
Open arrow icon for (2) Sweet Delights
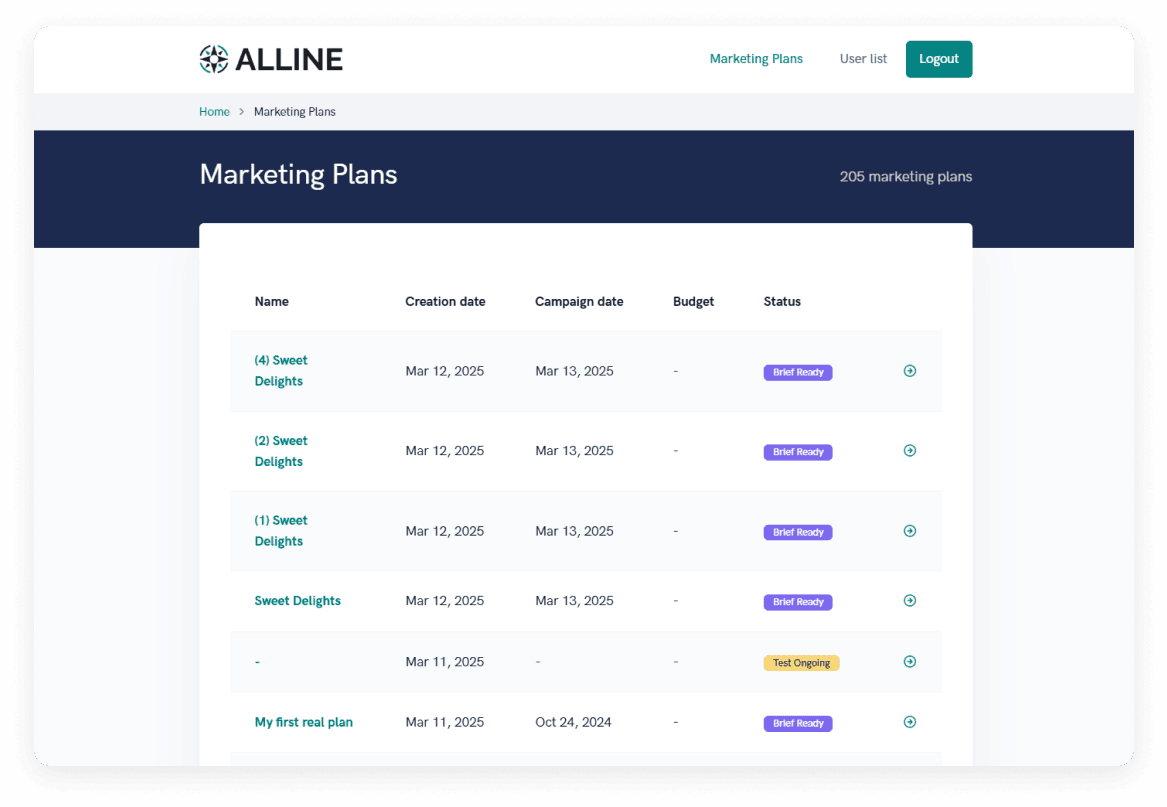click(x=909, y=450)
